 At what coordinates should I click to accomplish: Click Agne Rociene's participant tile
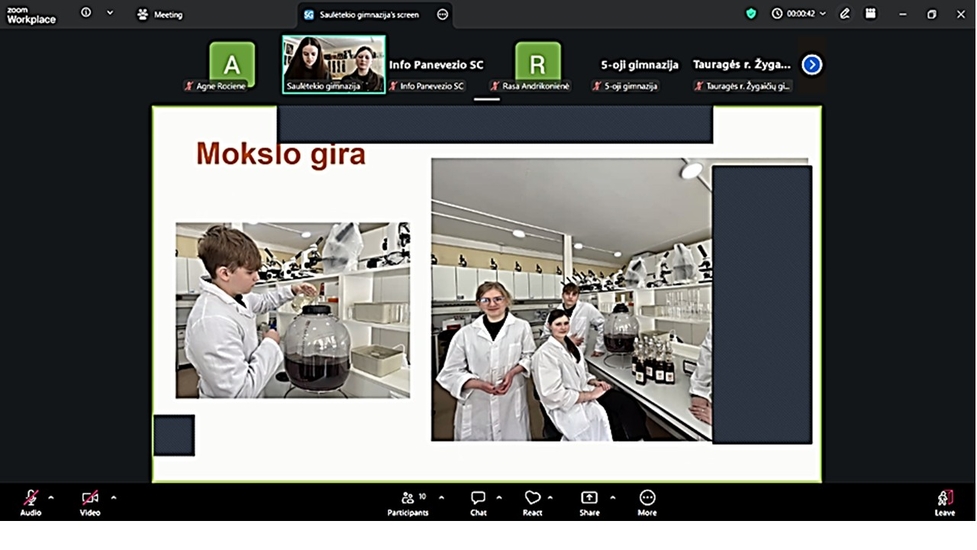(x=232, y=65)
